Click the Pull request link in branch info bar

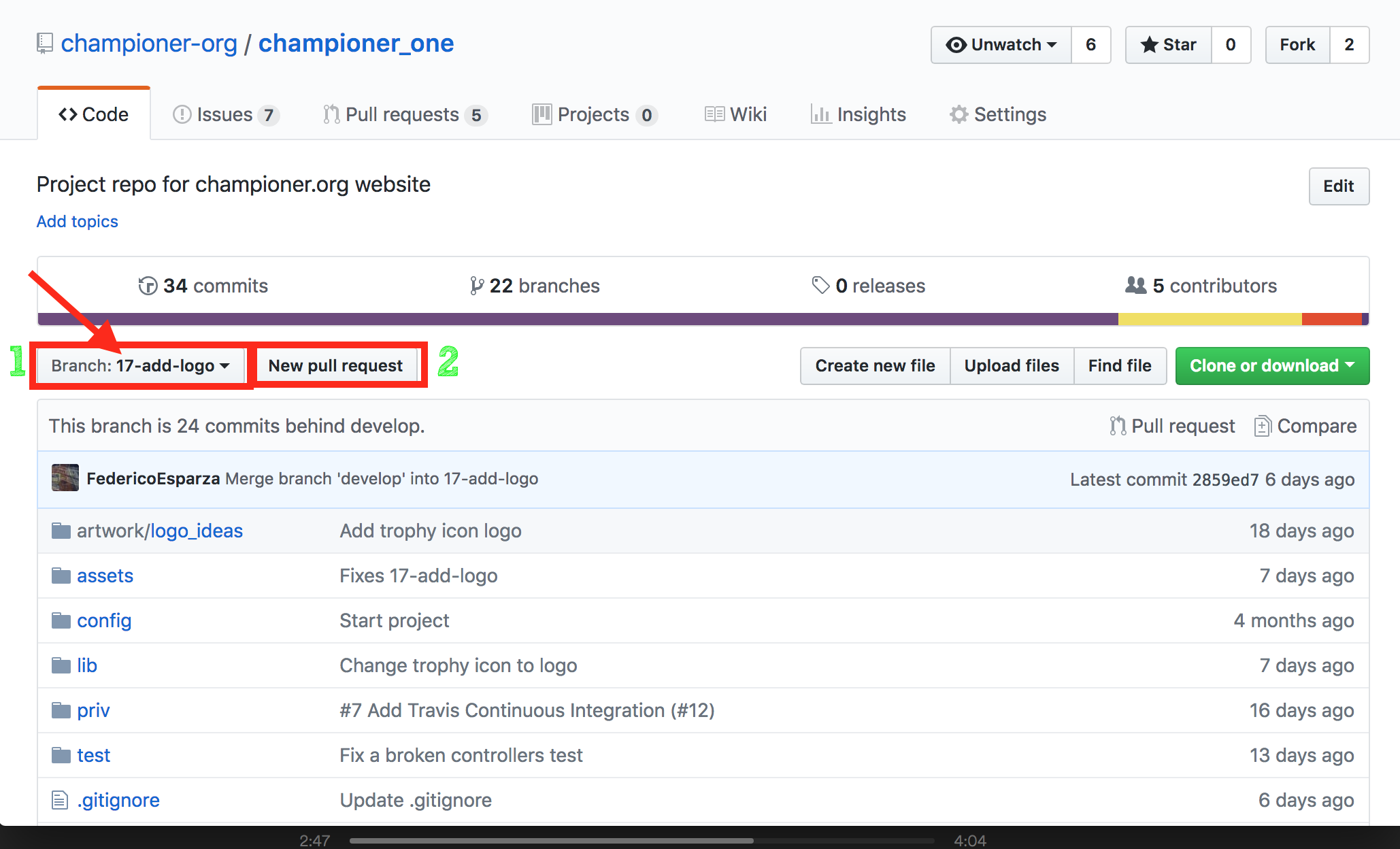point(1172,427)
